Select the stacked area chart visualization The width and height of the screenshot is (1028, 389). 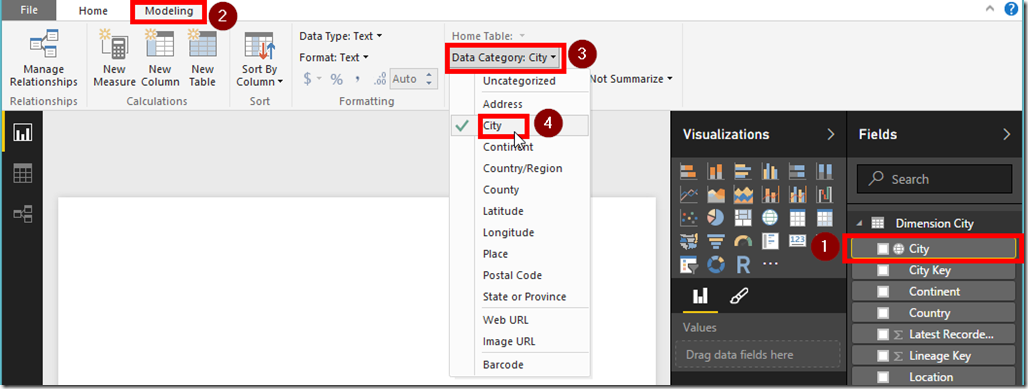tap(743, 195)
